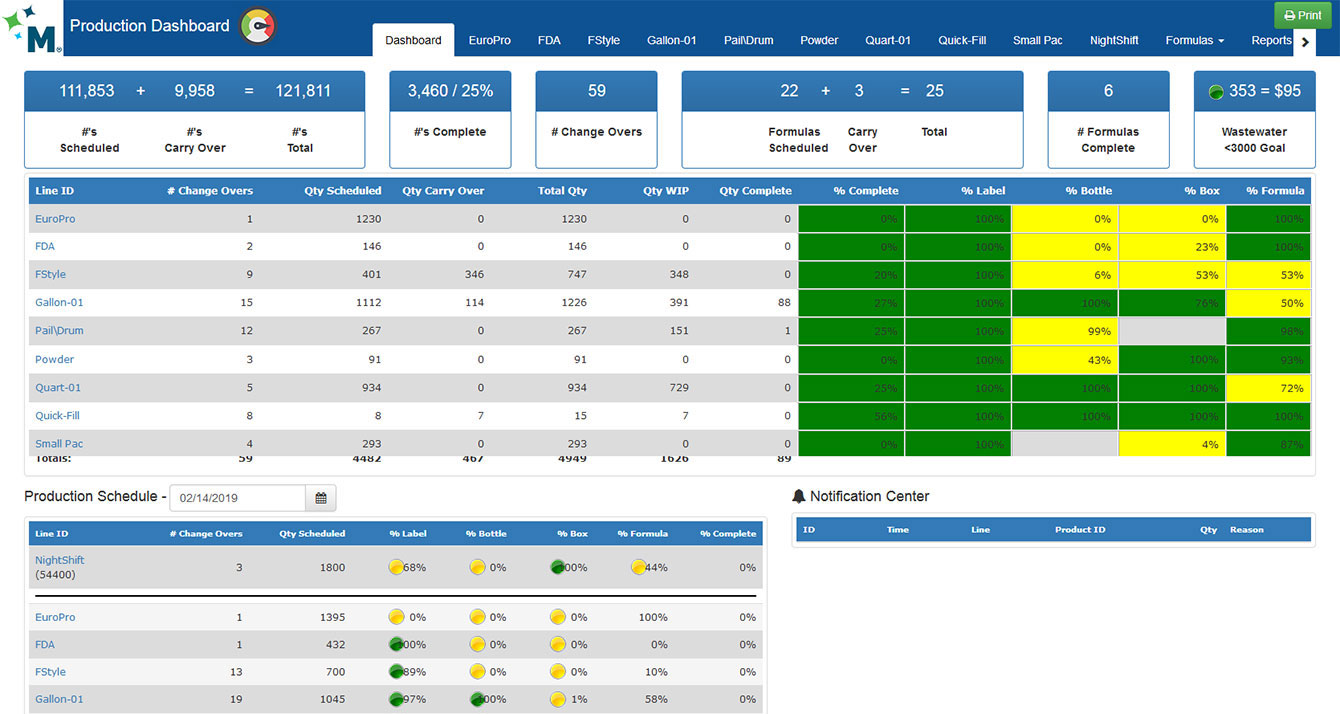Click the yellow FStyle % Formula cell

click(1267, 275)
